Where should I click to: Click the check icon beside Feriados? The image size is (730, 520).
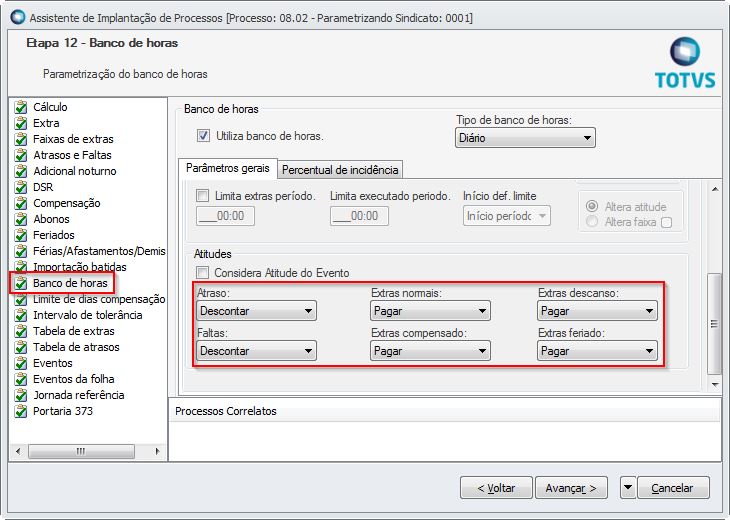tap(20, 235)
